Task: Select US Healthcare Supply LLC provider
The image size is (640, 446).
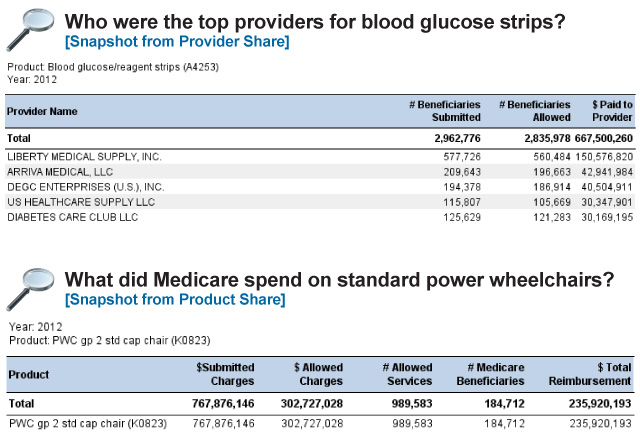Action: coord(81,202)
